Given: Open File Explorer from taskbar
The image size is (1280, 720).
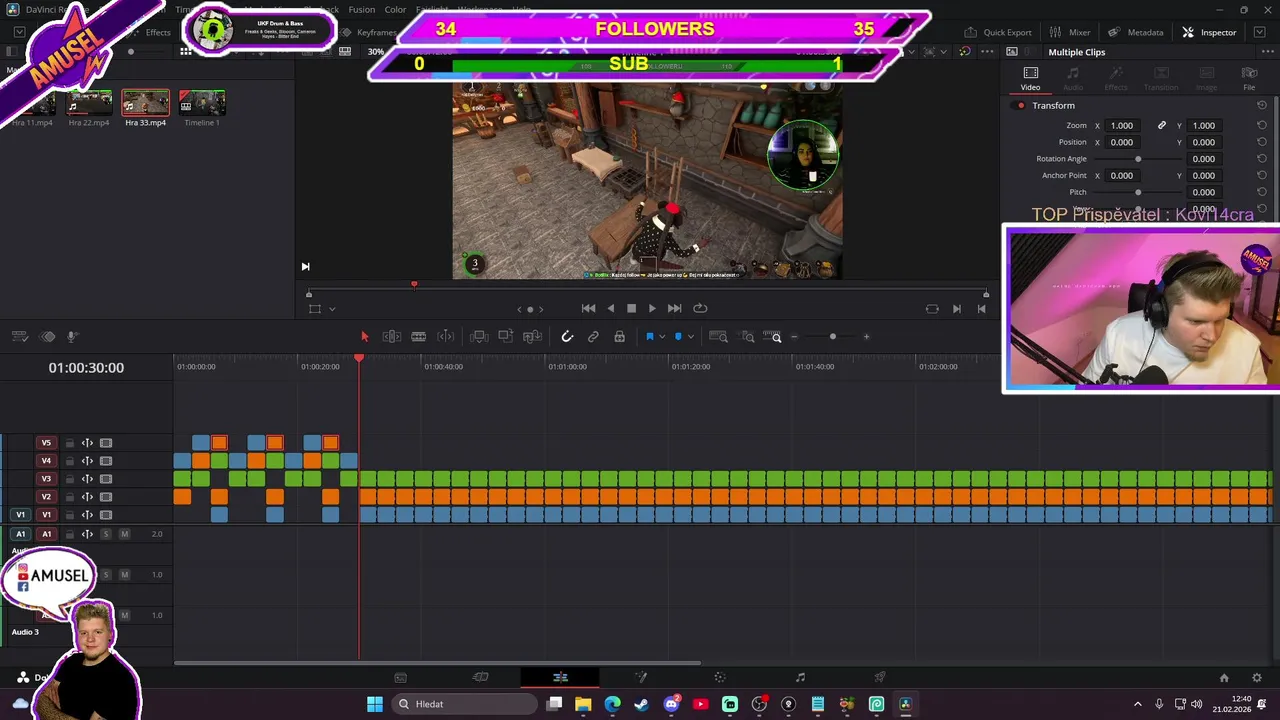Looking at the screenshot, I should coord(583,704).
